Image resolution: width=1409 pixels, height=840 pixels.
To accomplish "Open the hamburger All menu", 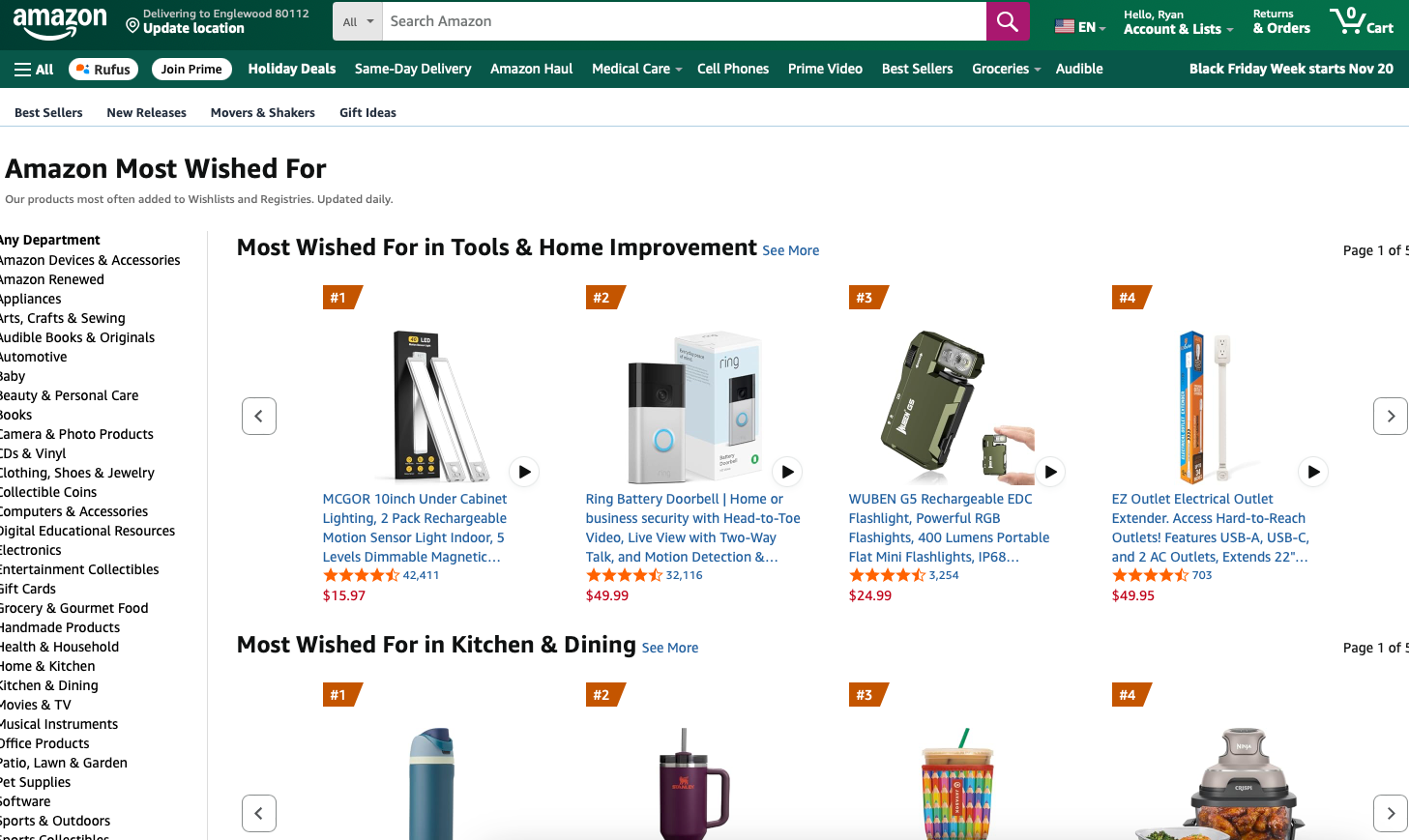I will coord(33,68).
